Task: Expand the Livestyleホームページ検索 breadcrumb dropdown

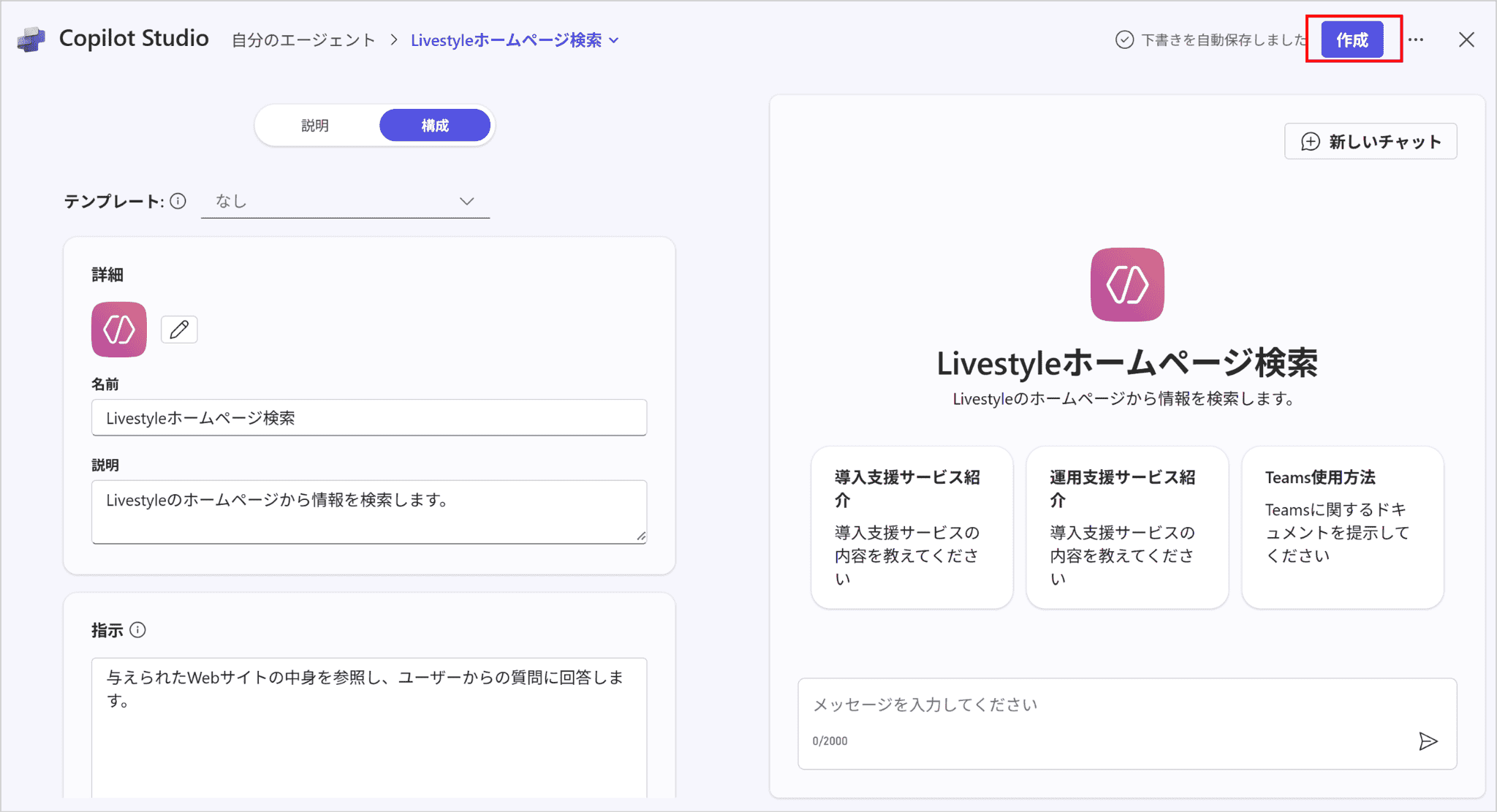Action: tap(615, 40)
